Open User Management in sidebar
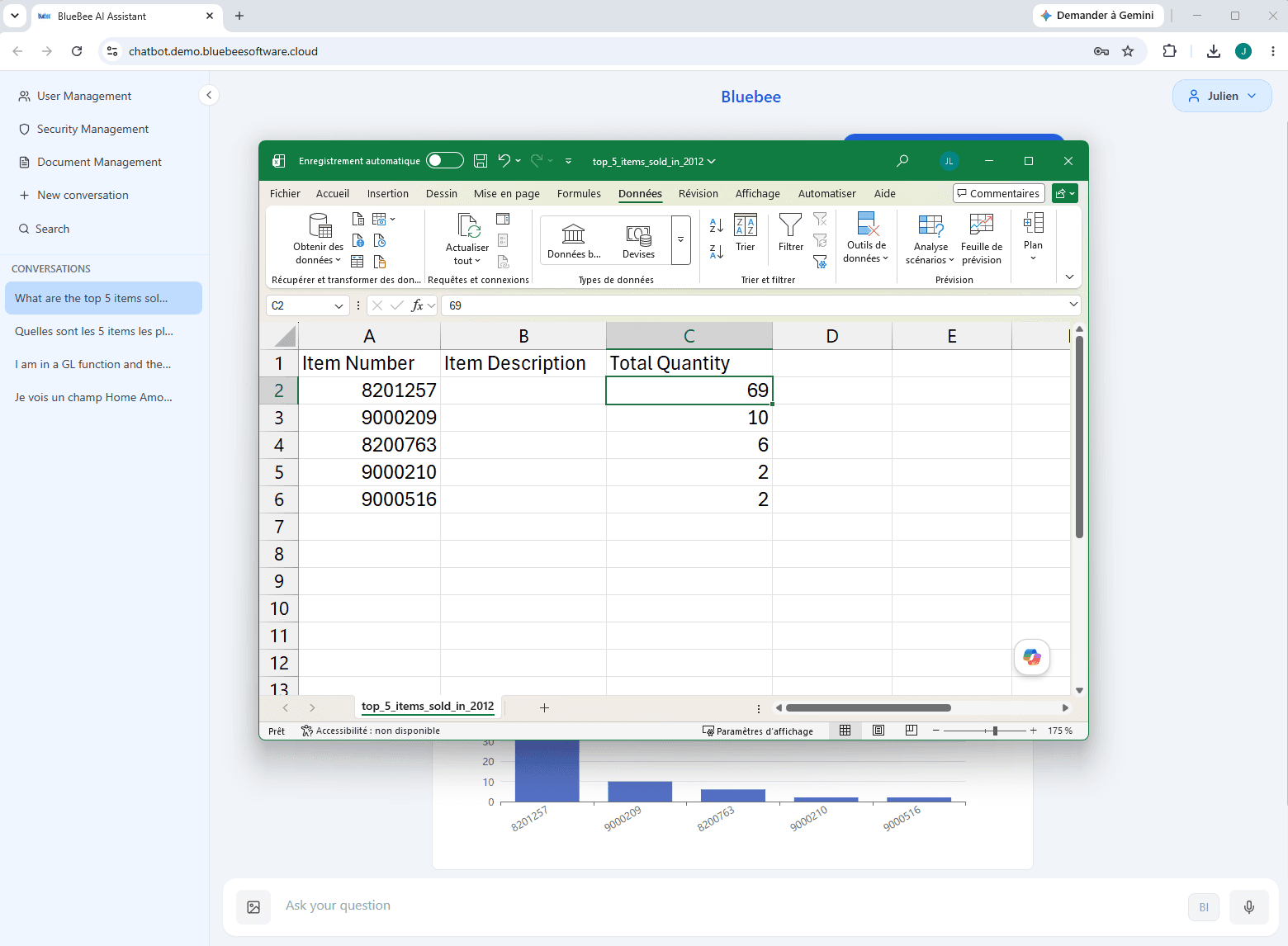The width and height of the screenshot is (1288, 946). pyautogui.click(x=84, y=96)
